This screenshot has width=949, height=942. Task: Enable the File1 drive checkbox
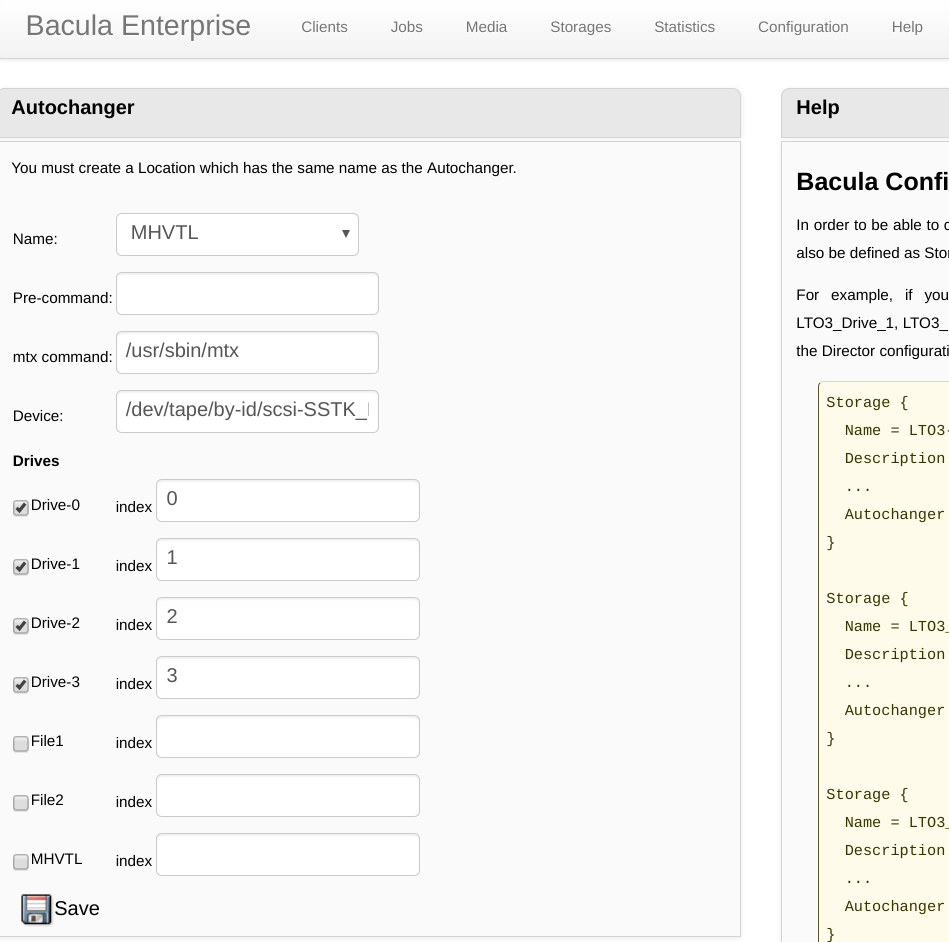pos(21,743)
